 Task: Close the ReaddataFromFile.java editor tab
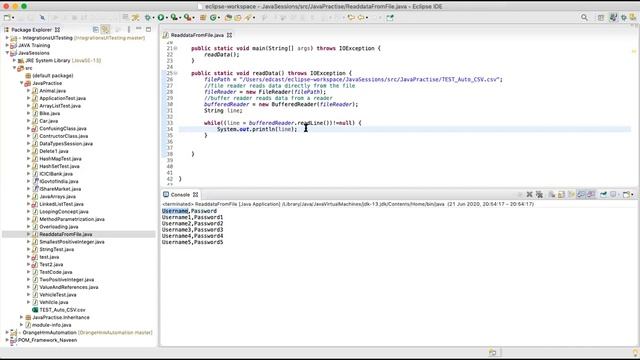[x=229, y=35]
